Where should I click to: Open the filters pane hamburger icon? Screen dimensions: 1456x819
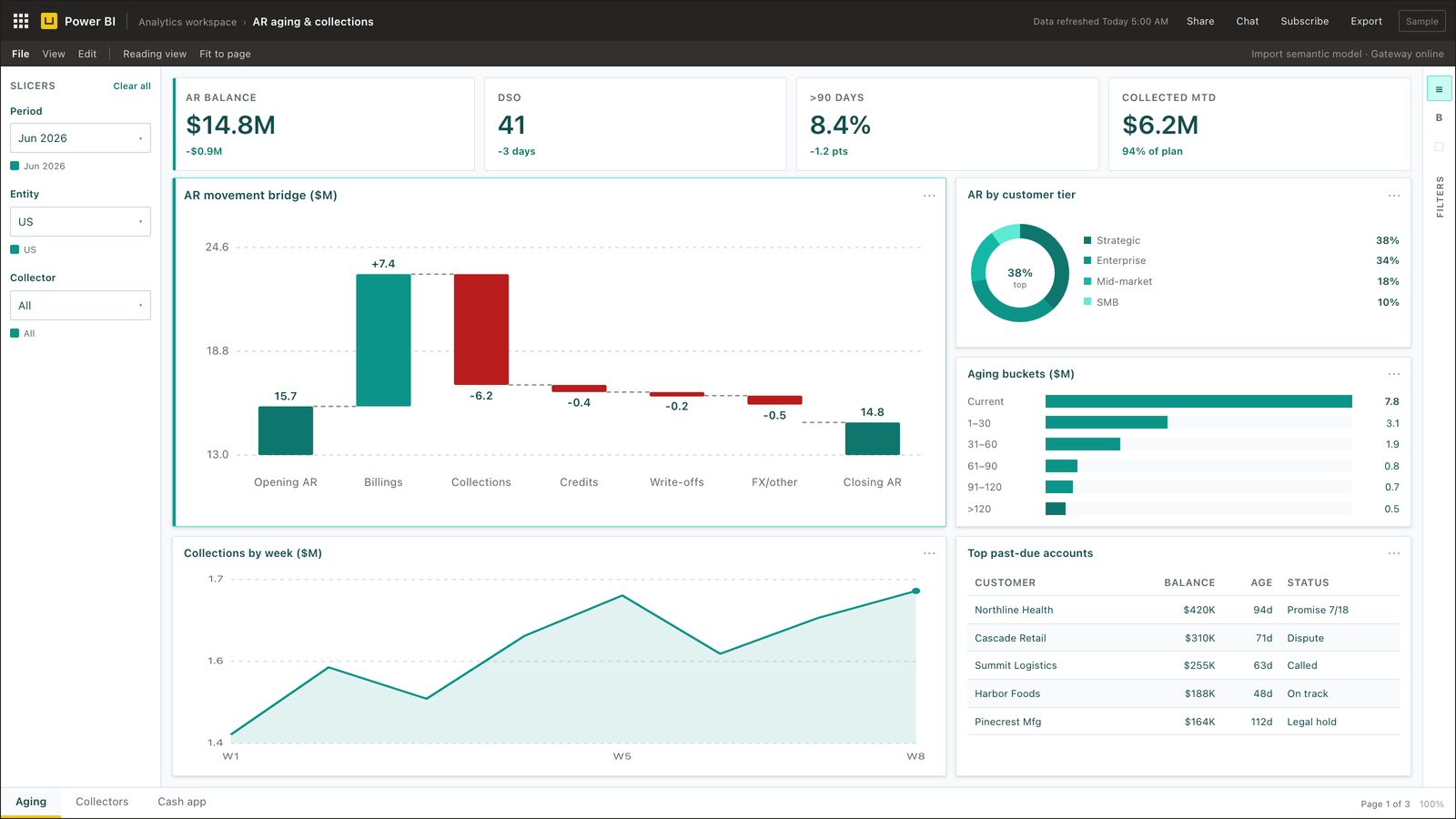(1439, 89)
